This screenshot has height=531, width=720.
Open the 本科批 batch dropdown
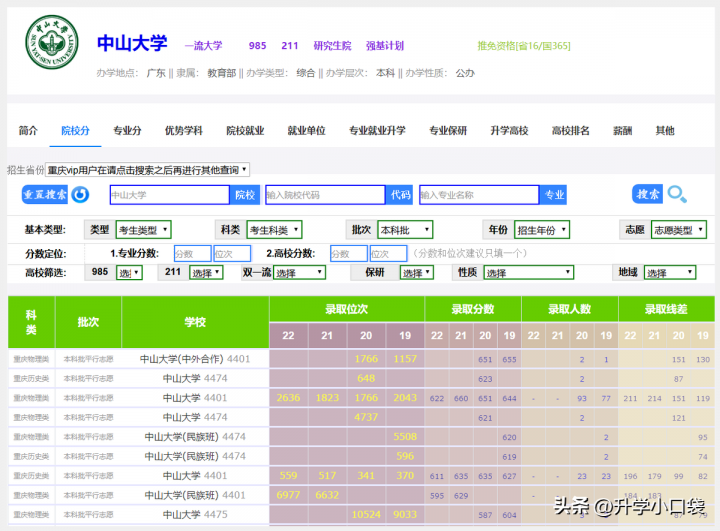point(405,230)
